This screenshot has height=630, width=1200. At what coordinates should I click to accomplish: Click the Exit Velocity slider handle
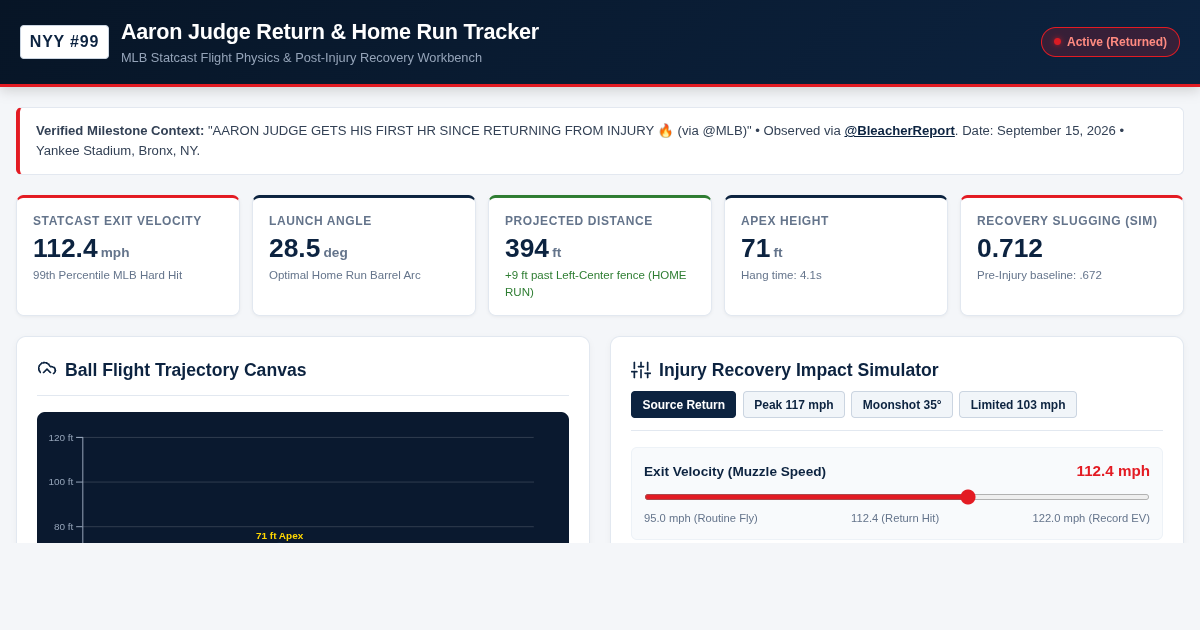[968, 497]
